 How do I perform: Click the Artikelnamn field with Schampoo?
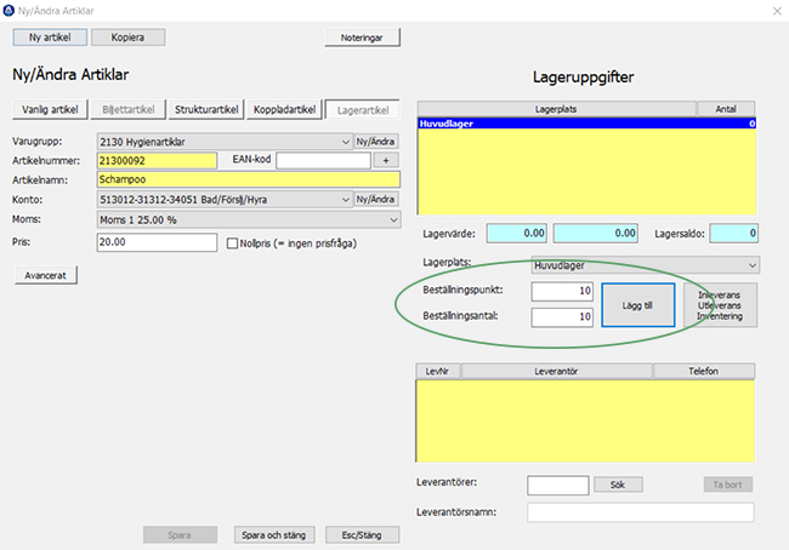click(249, 180)
